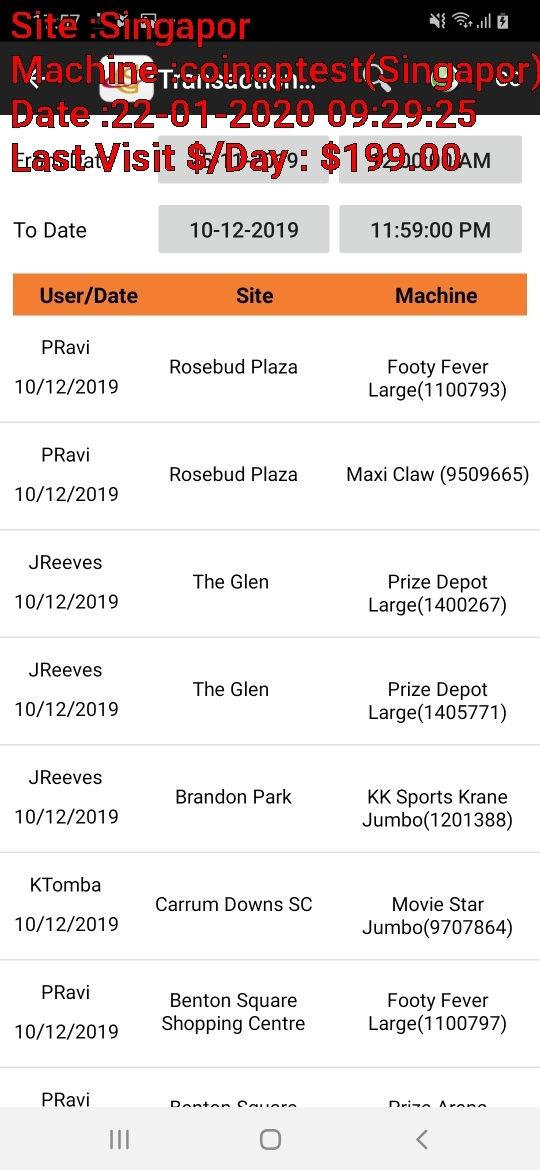Open Android recent apps button
This screenshot has height=1170, width=540.
(119, 1139)
